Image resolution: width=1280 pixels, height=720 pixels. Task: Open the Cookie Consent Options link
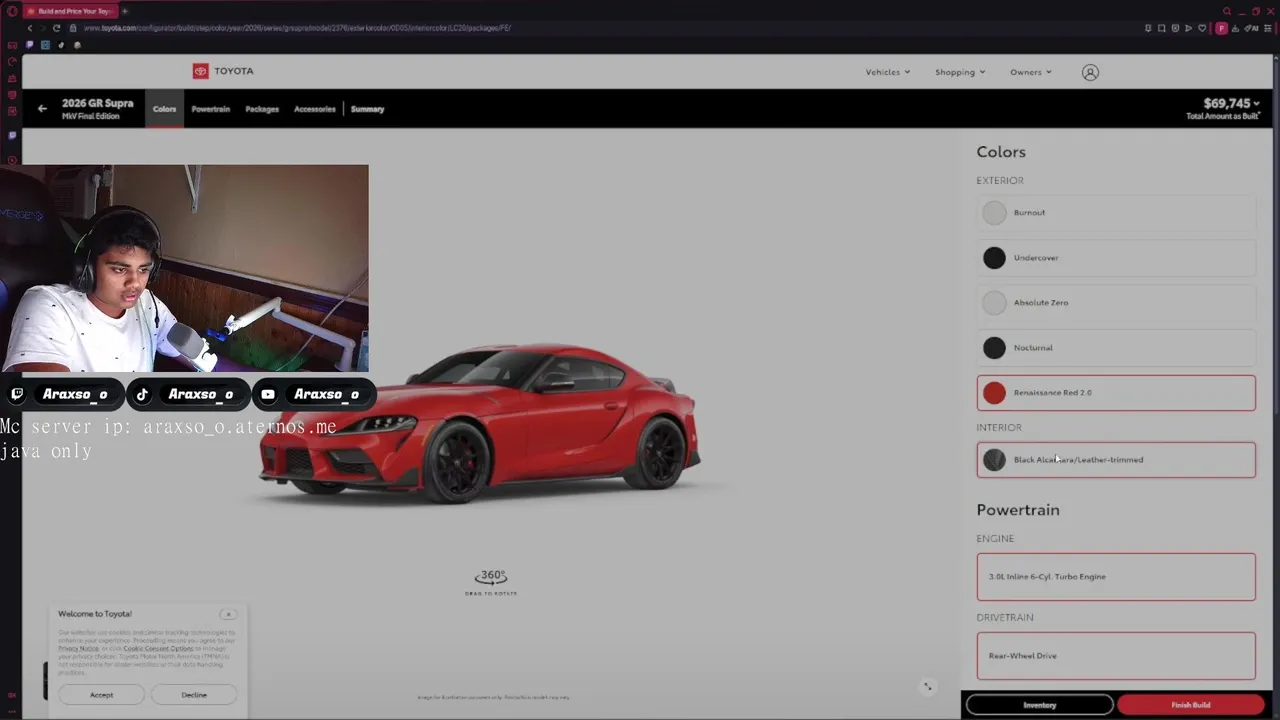coord(158,648)
